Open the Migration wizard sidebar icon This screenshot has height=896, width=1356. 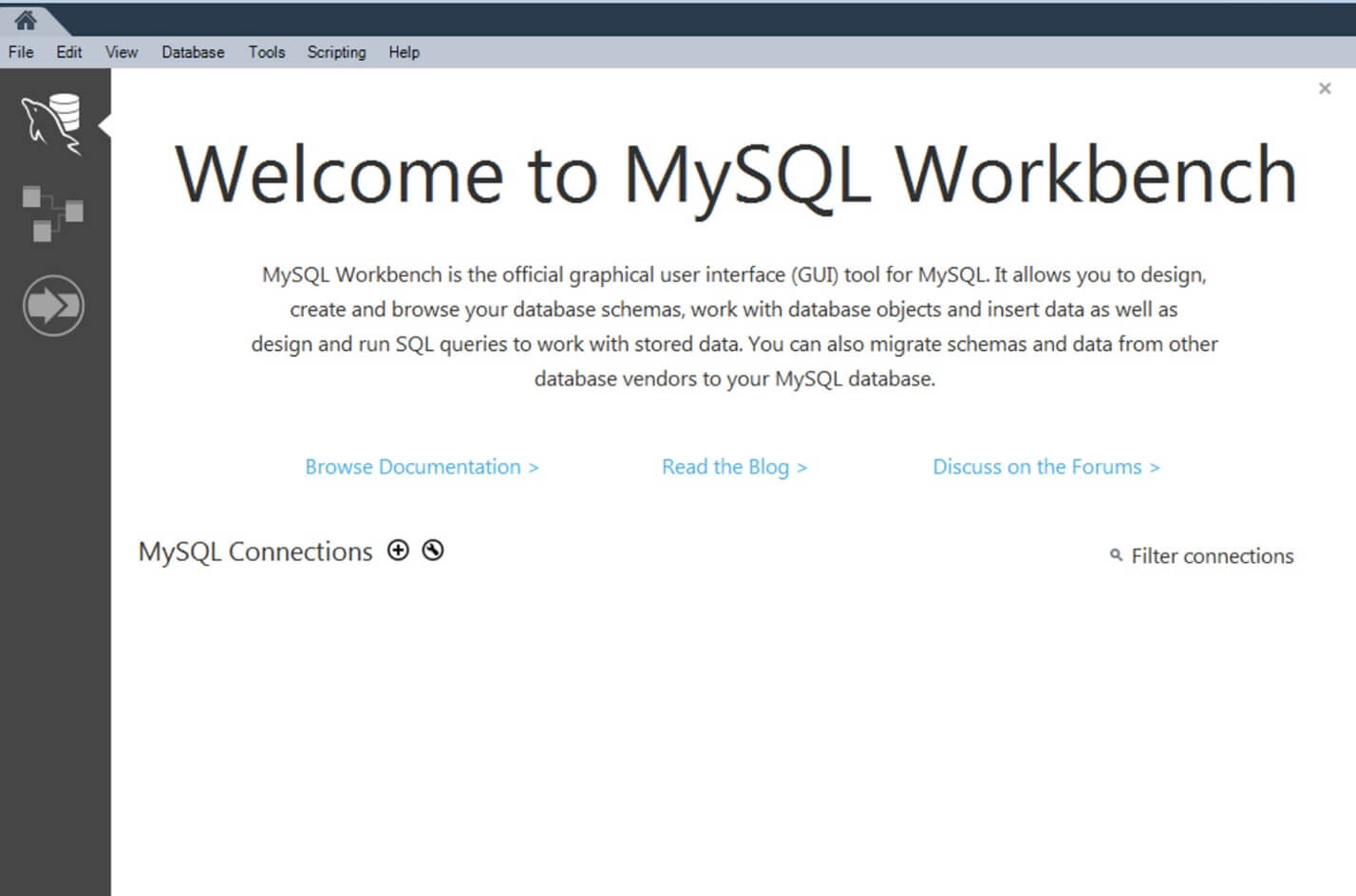click(53, 306)
